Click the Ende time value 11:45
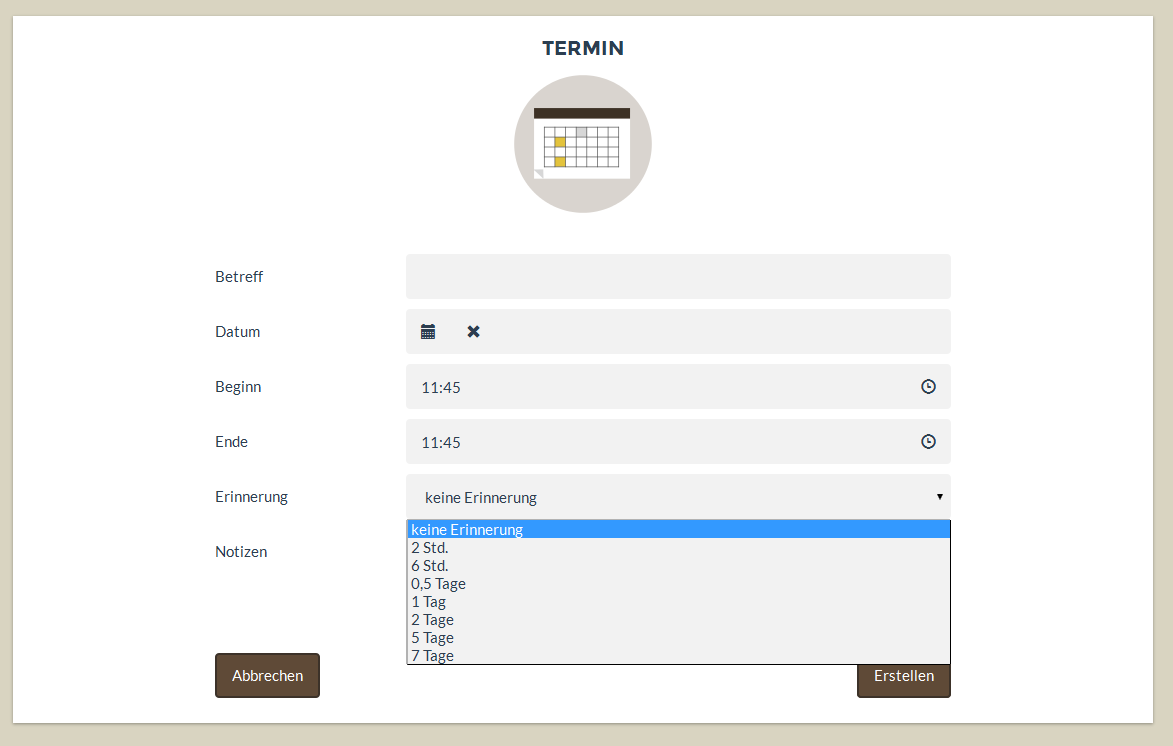This screenshot has height=746, width=1173. tap(441, 442)
